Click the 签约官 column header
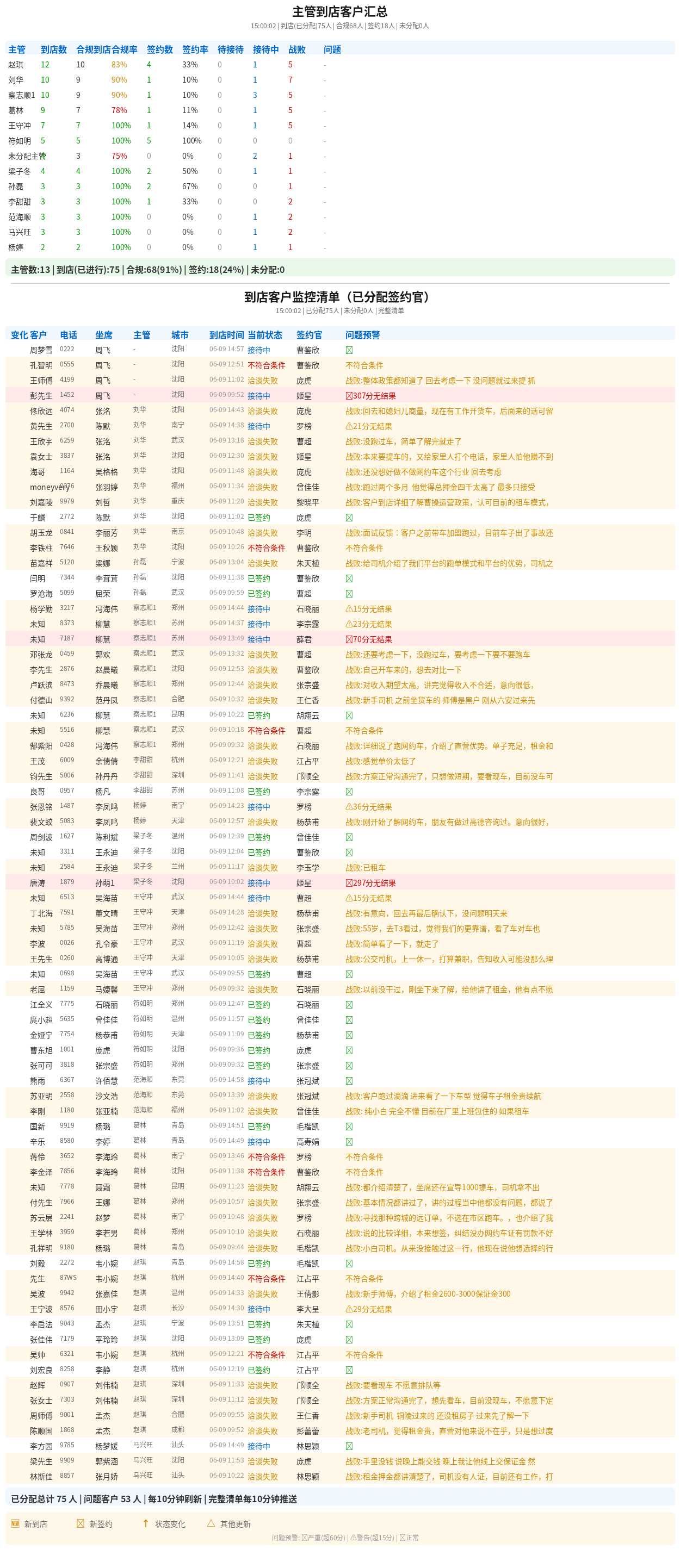 pos(309,335)
